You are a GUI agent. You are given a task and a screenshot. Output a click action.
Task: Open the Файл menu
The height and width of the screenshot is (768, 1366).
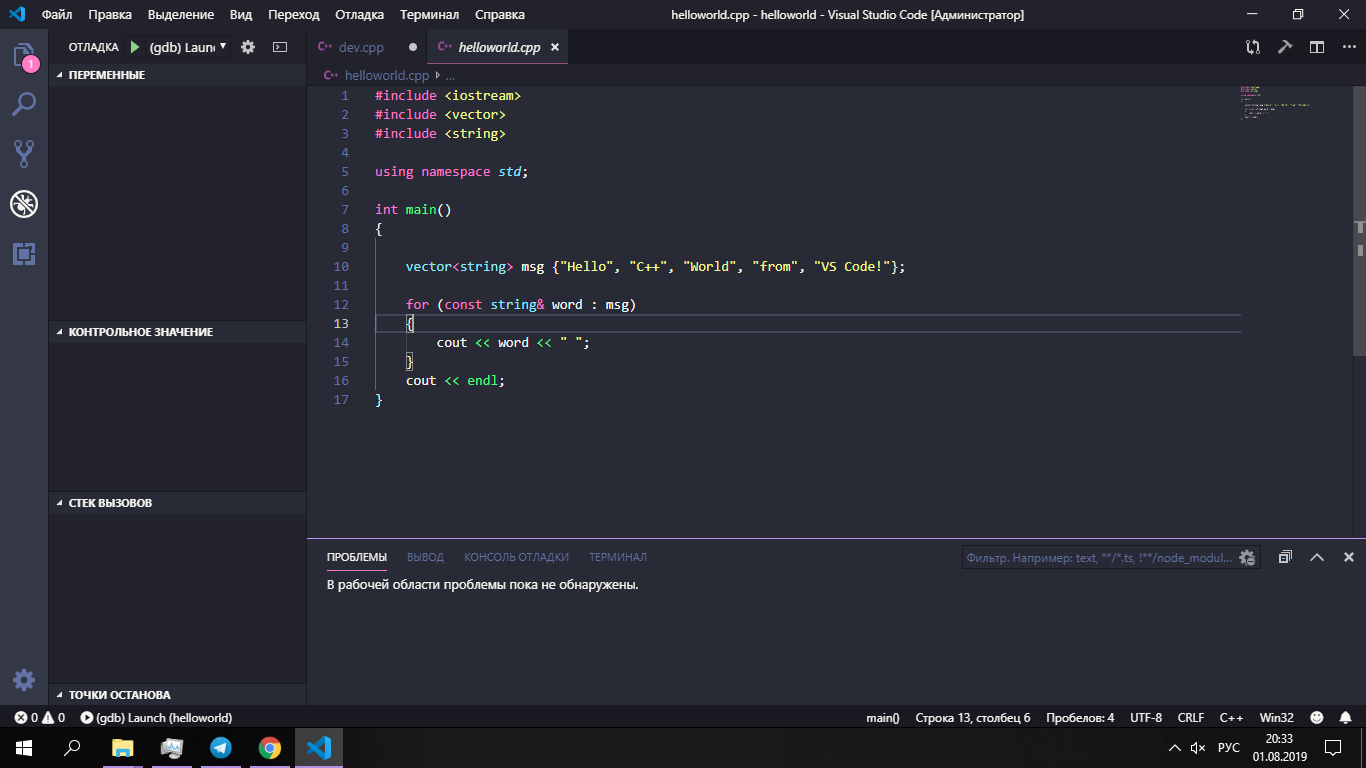(57, 15)
